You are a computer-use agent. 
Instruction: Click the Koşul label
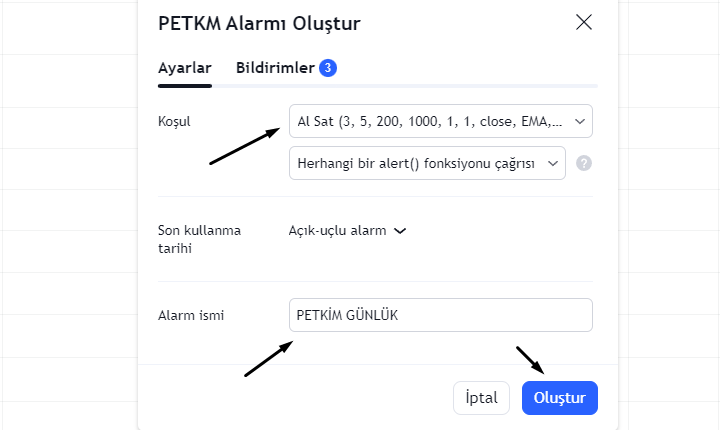[x=174, y=121]
